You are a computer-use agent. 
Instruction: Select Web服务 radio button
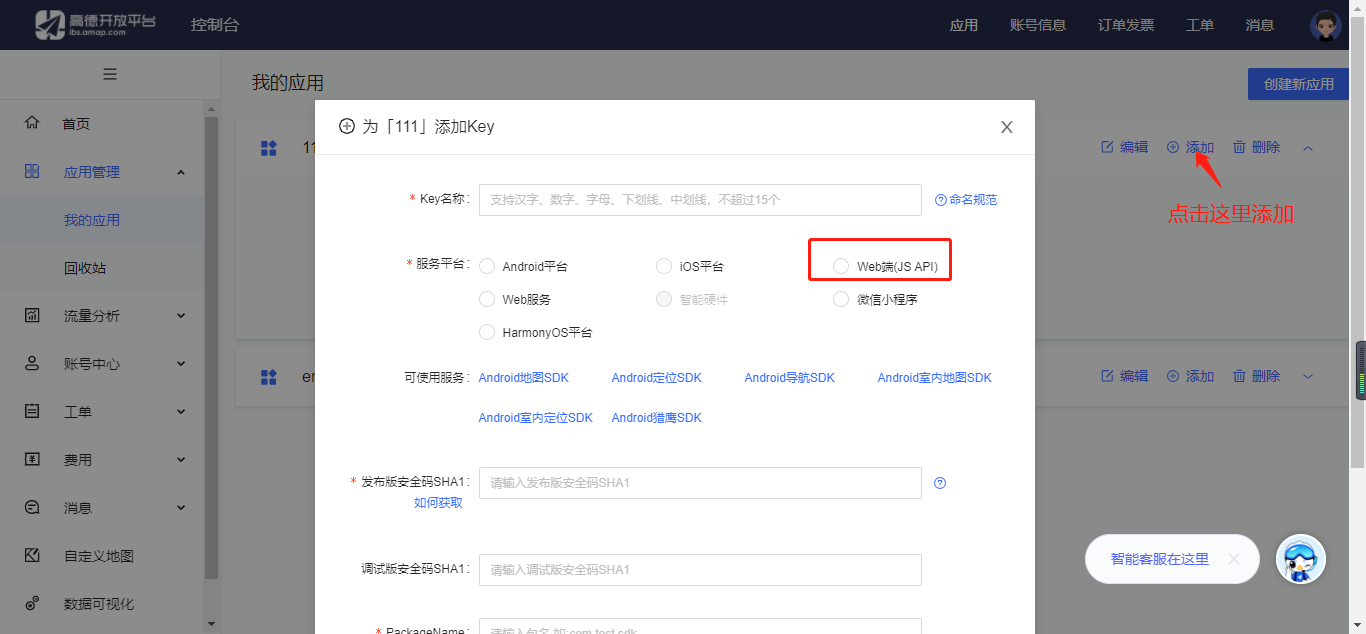pyautogui.click(x=487, y=299)
